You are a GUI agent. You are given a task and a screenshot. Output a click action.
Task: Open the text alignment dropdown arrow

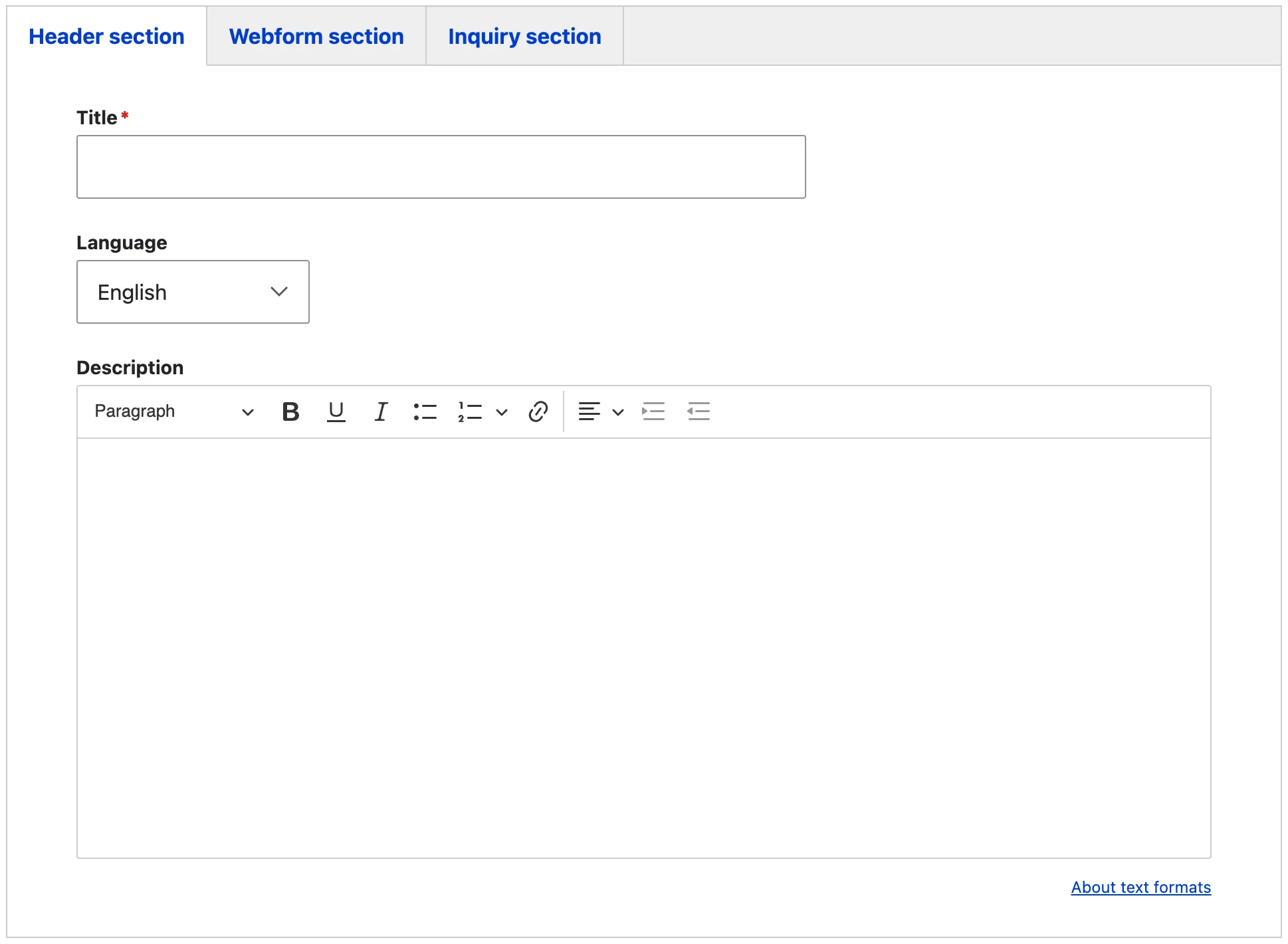click(618, 412)
